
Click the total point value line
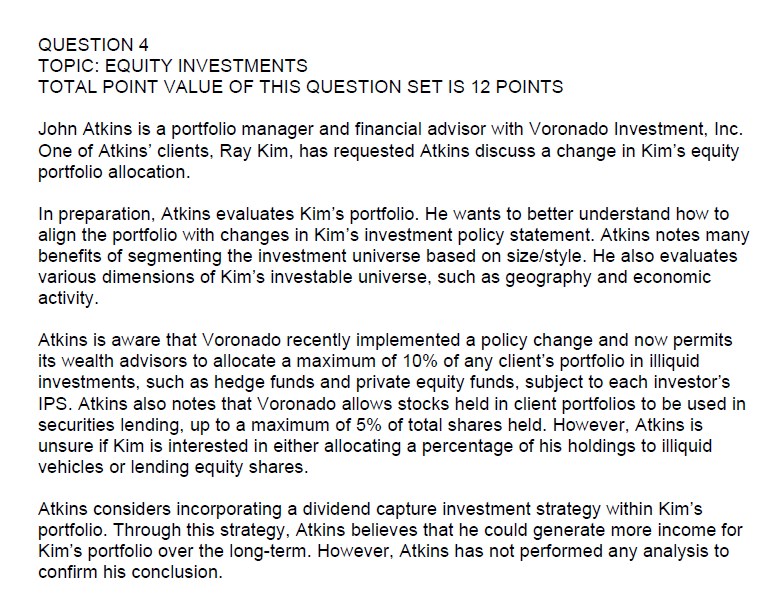tap(299, 87)
